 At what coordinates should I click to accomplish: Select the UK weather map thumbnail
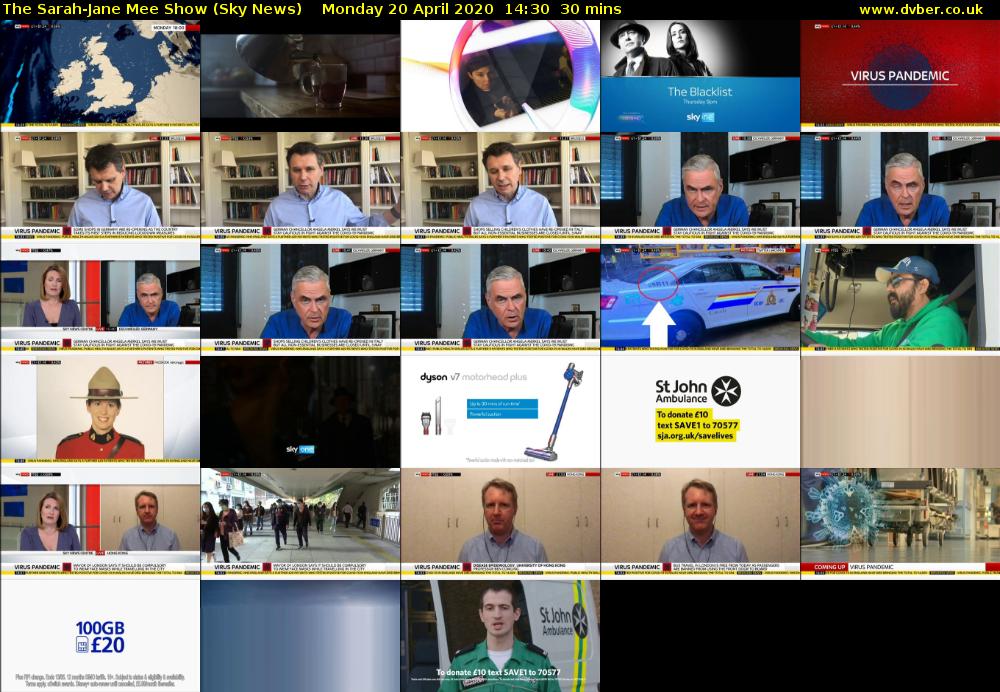tap(100, 75)
